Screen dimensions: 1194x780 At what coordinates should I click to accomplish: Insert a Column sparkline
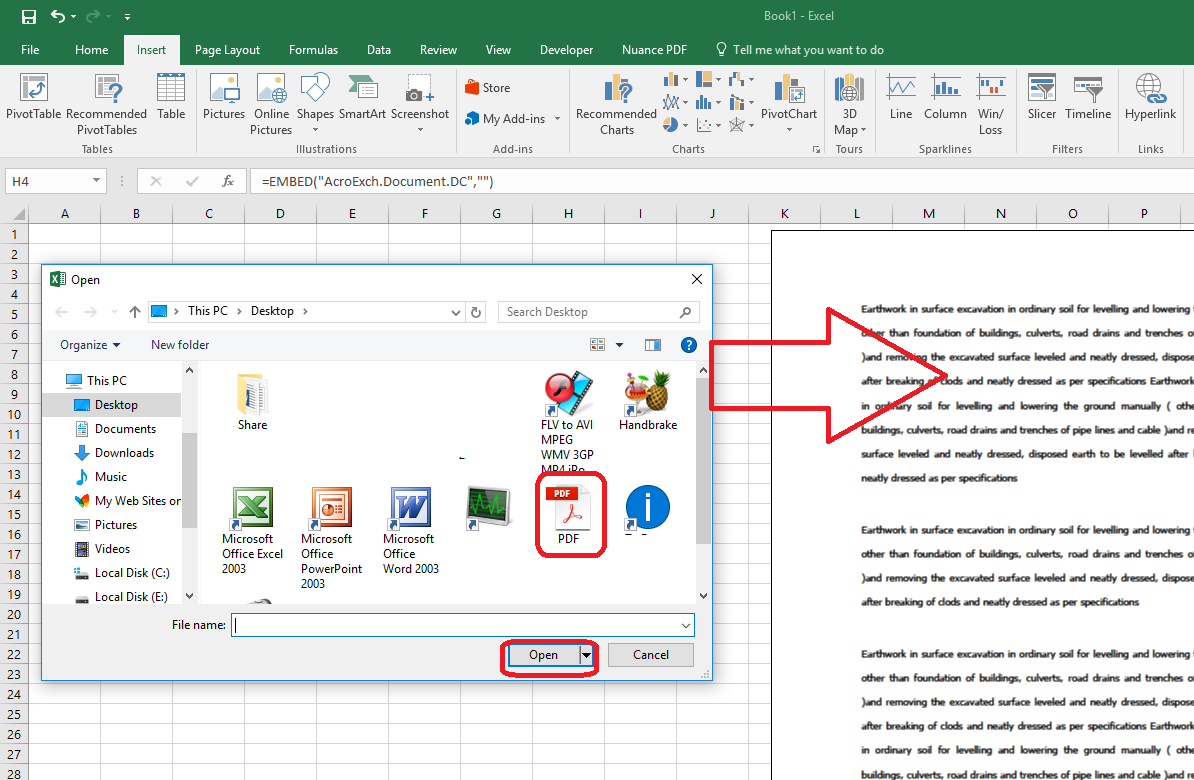click(945, 97)
